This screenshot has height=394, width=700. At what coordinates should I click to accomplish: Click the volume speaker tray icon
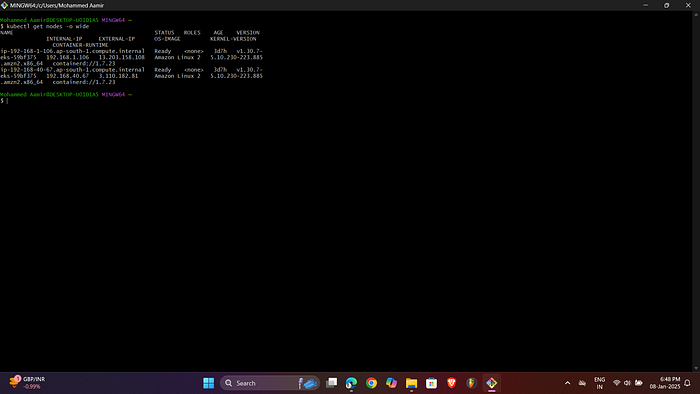pyautogui.click(x=627, y=383)
